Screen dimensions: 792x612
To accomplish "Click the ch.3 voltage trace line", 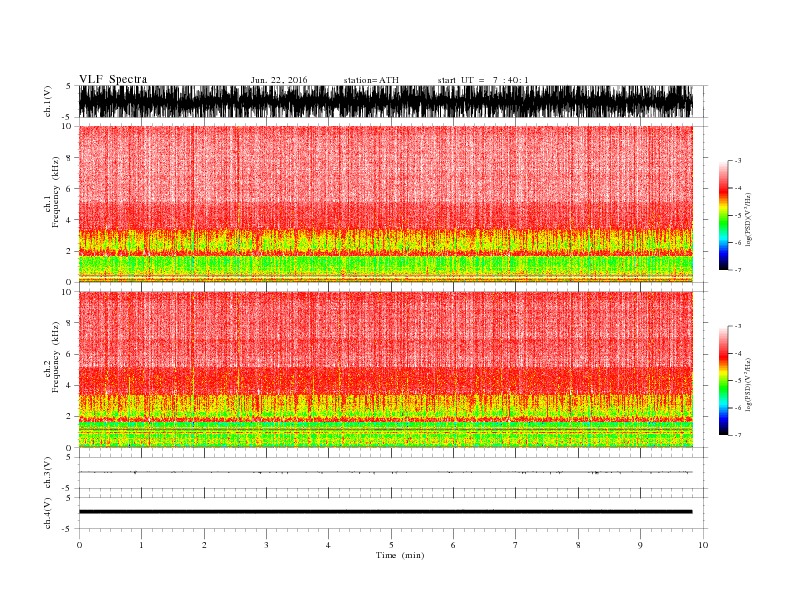I will pyautogui.click(x=386, y=472).
